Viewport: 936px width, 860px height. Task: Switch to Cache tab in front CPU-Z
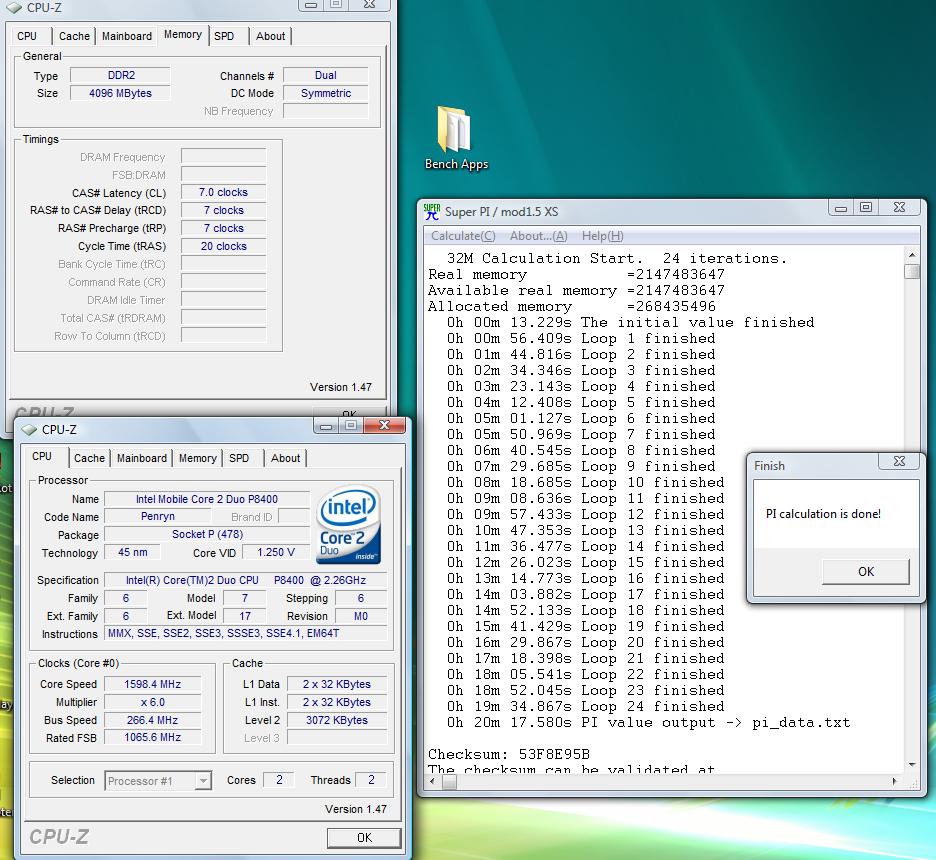click(89, 458)
